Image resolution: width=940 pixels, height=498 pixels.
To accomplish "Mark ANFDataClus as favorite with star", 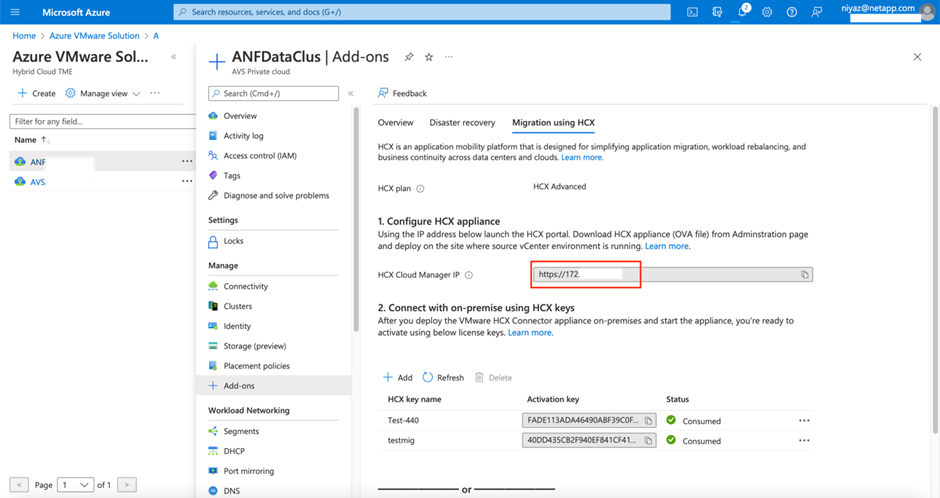I will (429, 57).
